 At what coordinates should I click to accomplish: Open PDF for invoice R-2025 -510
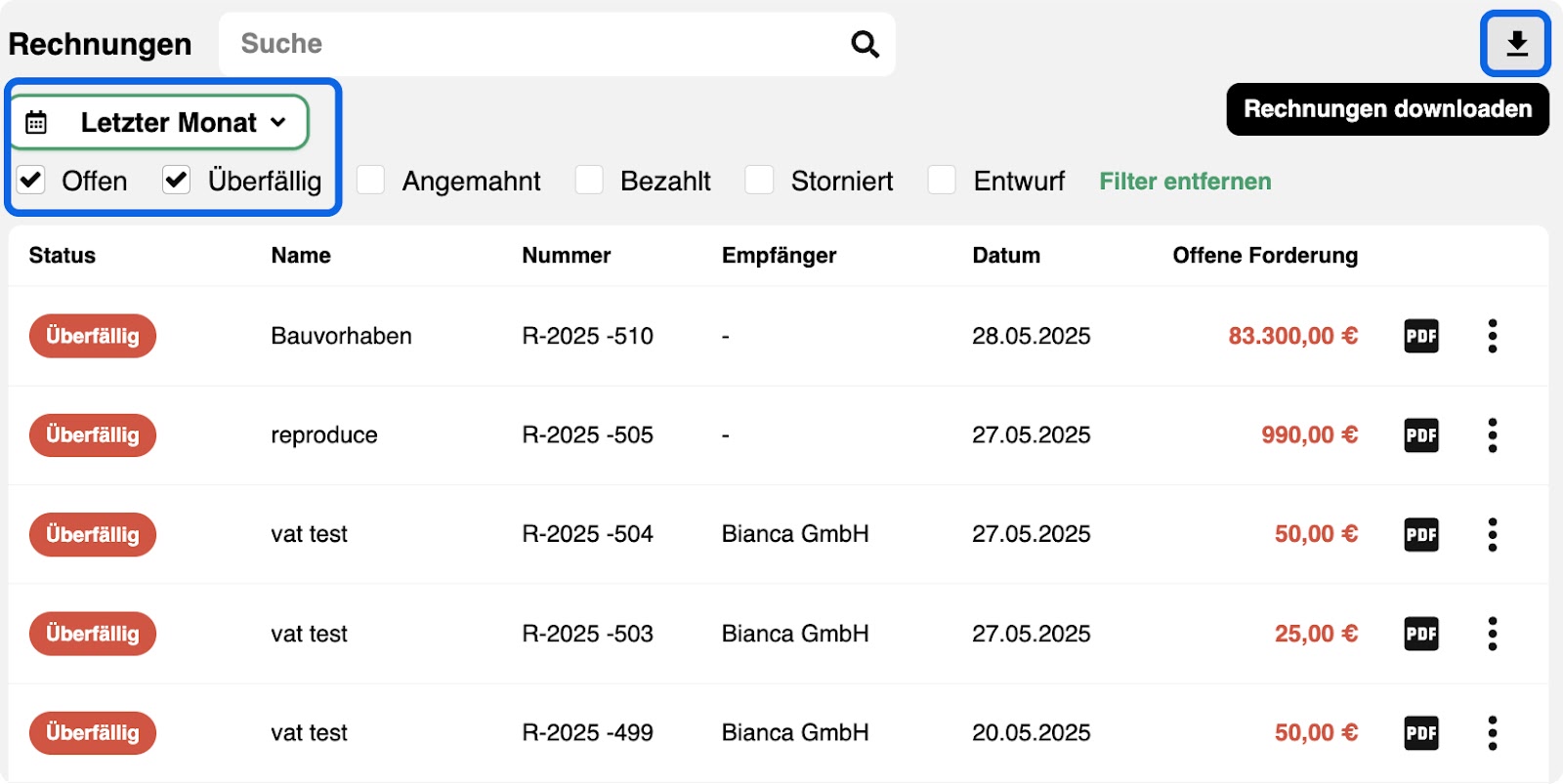click(x=1420, y=336)
